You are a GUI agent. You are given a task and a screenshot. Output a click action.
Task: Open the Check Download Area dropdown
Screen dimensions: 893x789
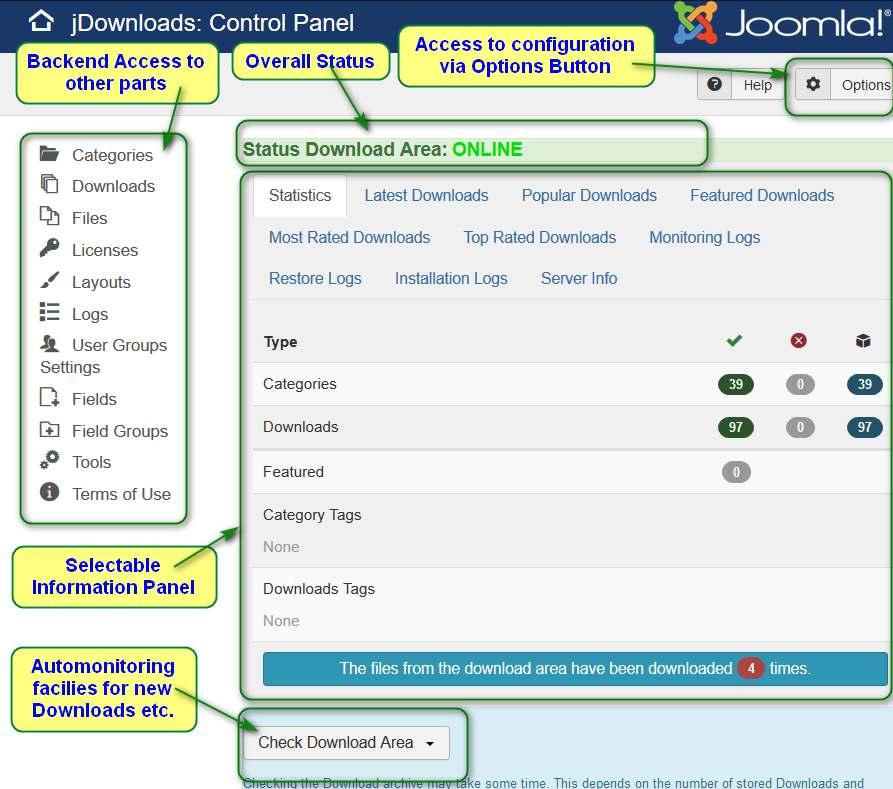point(346,743)
